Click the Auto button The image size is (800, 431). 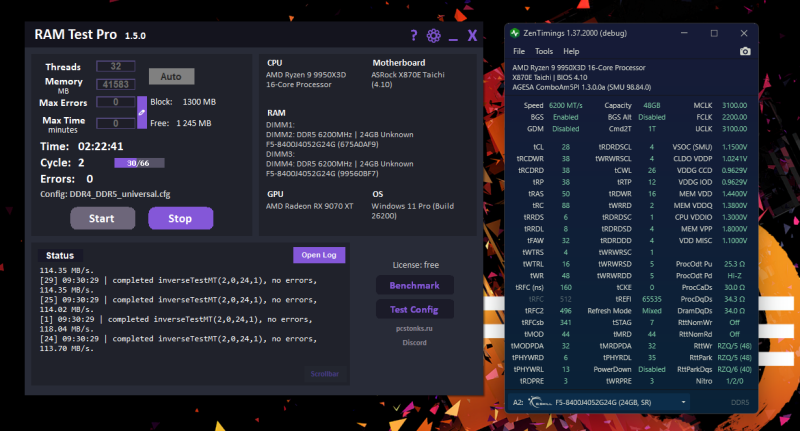(171, 77)
